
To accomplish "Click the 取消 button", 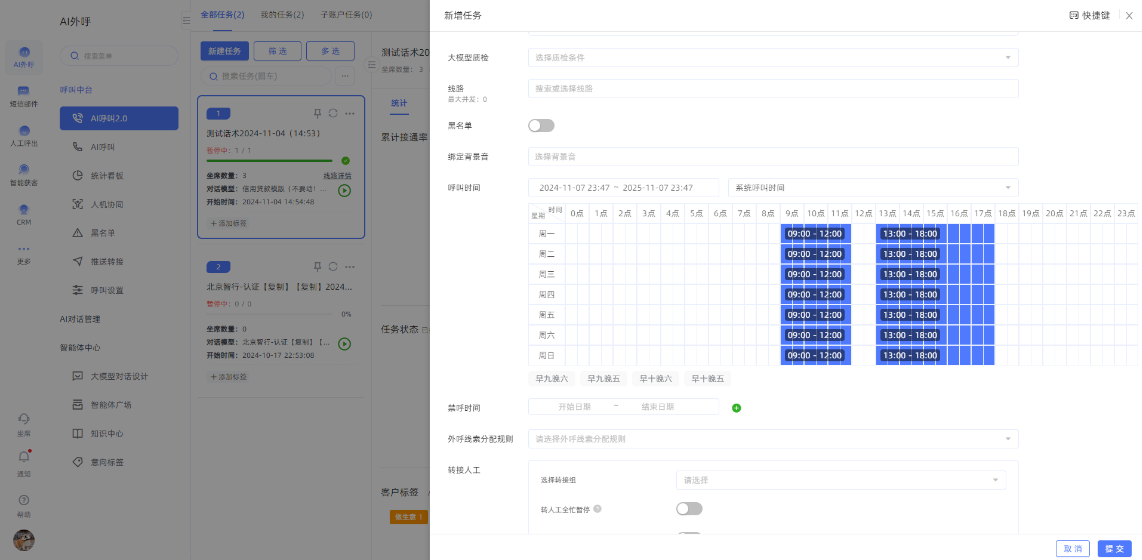I will [x=1072, y=548].
